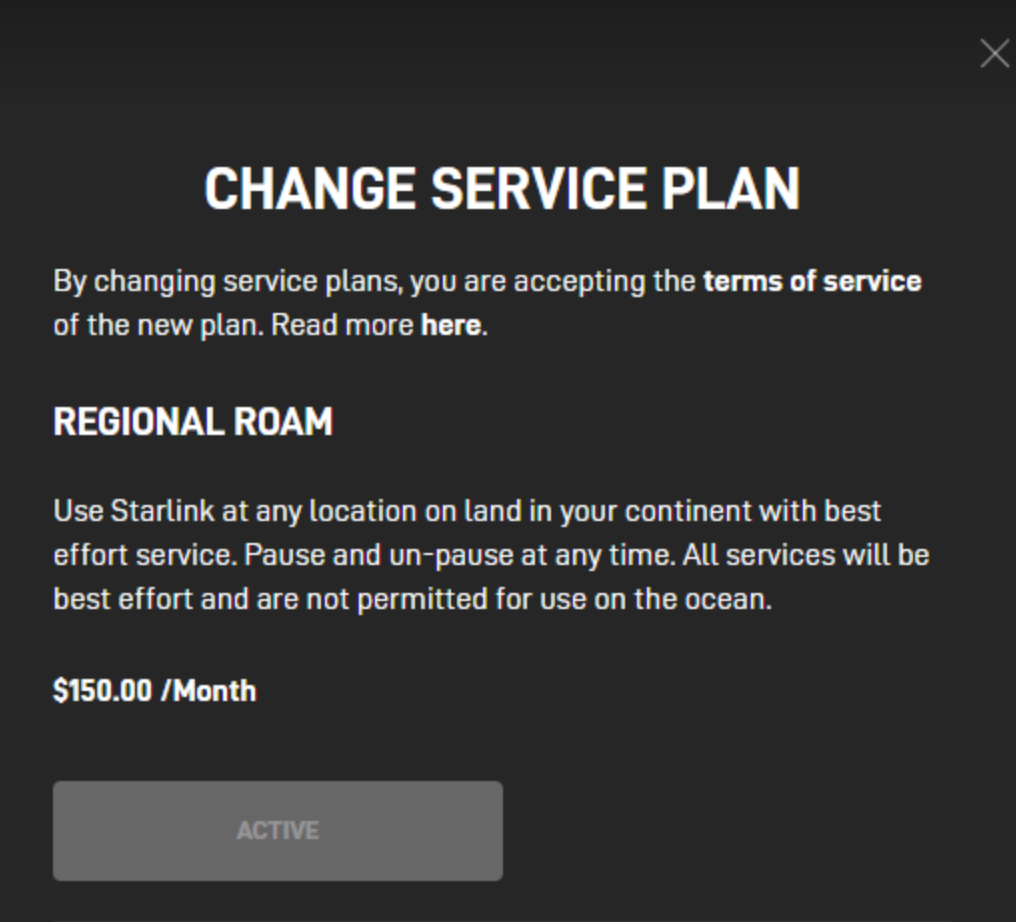
Task: Click the "in your continent" phrase
Action: coord(618,510)
